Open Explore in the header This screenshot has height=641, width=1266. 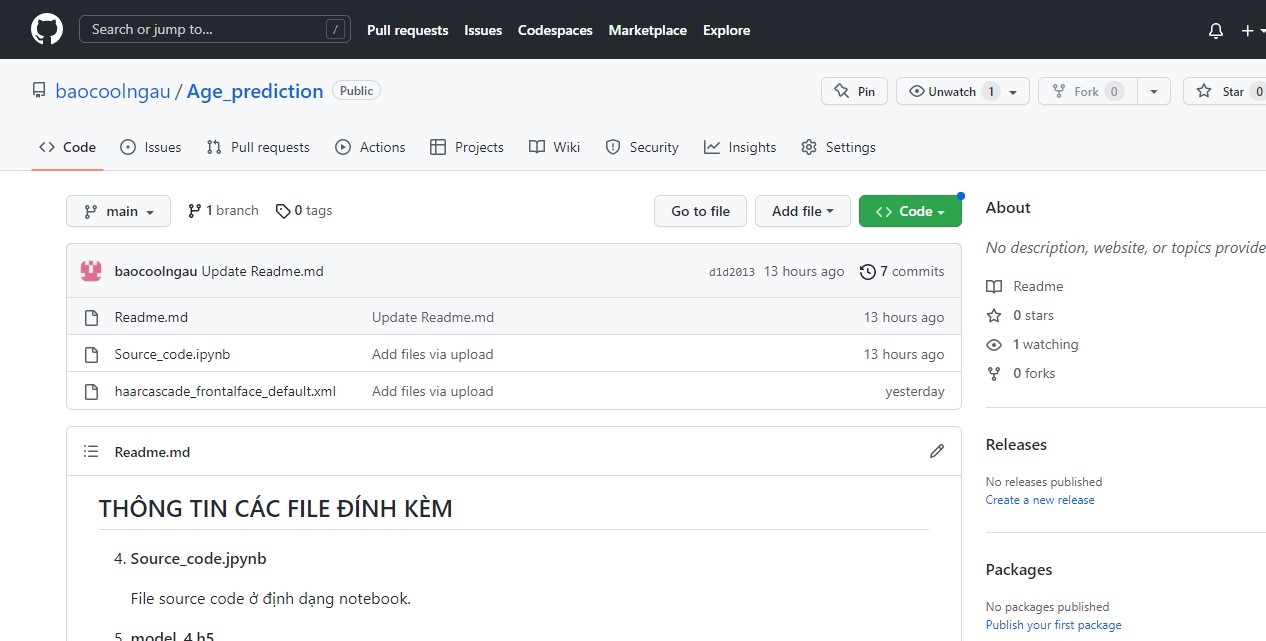pyautogui.click(x=726, y=30)
